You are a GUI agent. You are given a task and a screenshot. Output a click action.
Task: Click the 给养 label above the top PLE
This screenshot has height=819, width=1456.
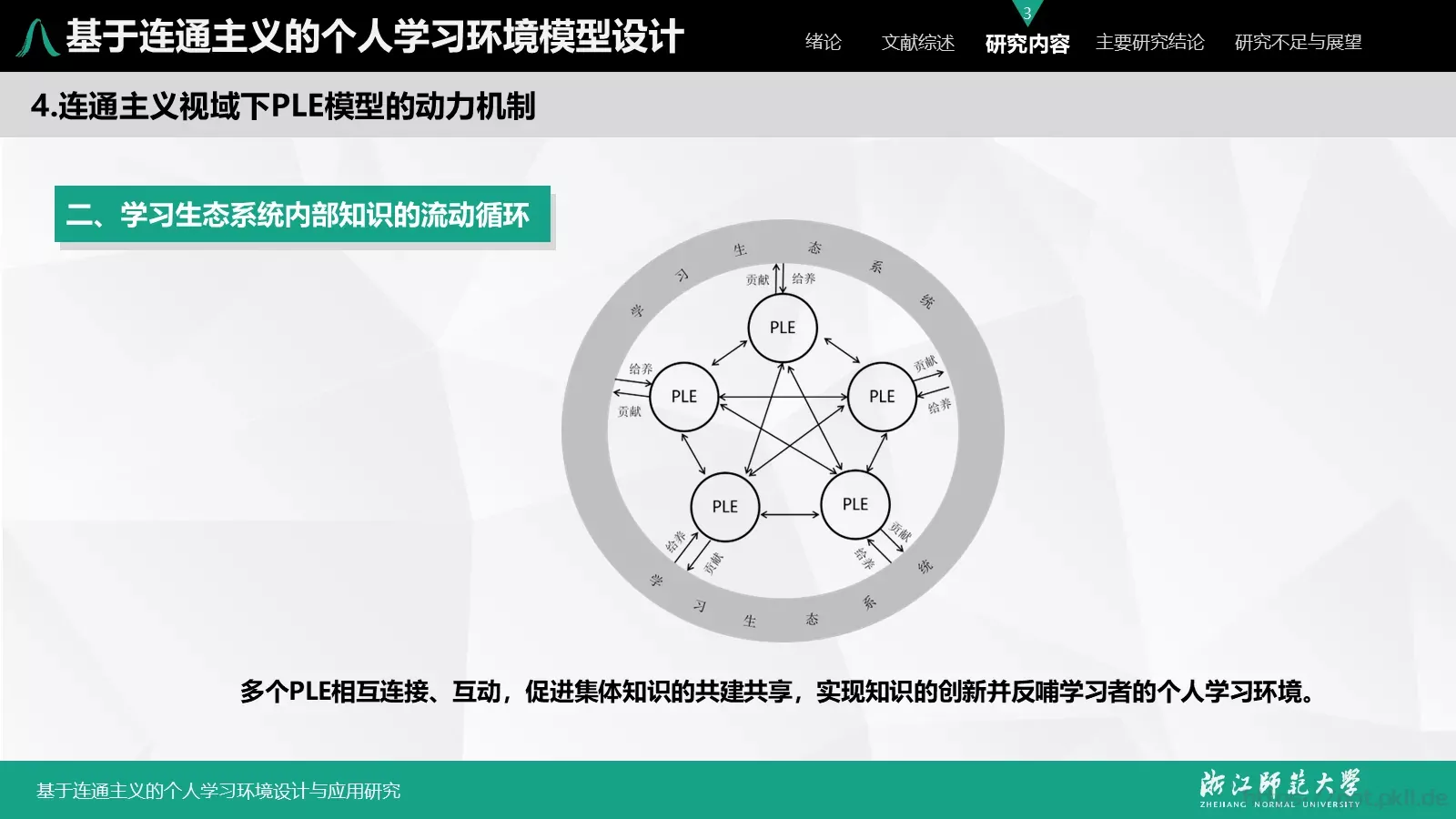tap(804, 278)
